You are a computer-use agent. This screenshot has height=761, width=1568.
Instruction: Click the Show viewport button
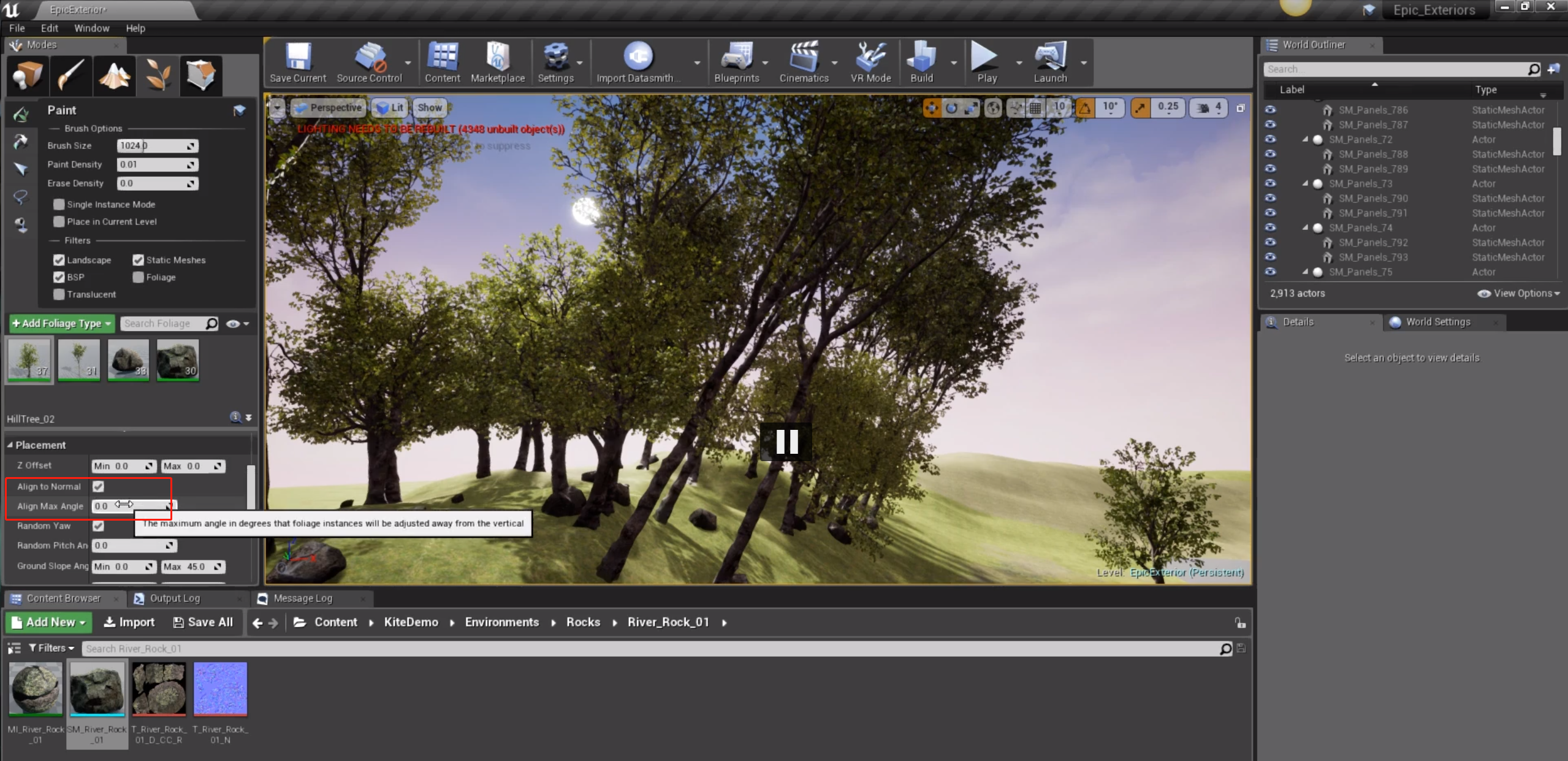pos(430,108)
